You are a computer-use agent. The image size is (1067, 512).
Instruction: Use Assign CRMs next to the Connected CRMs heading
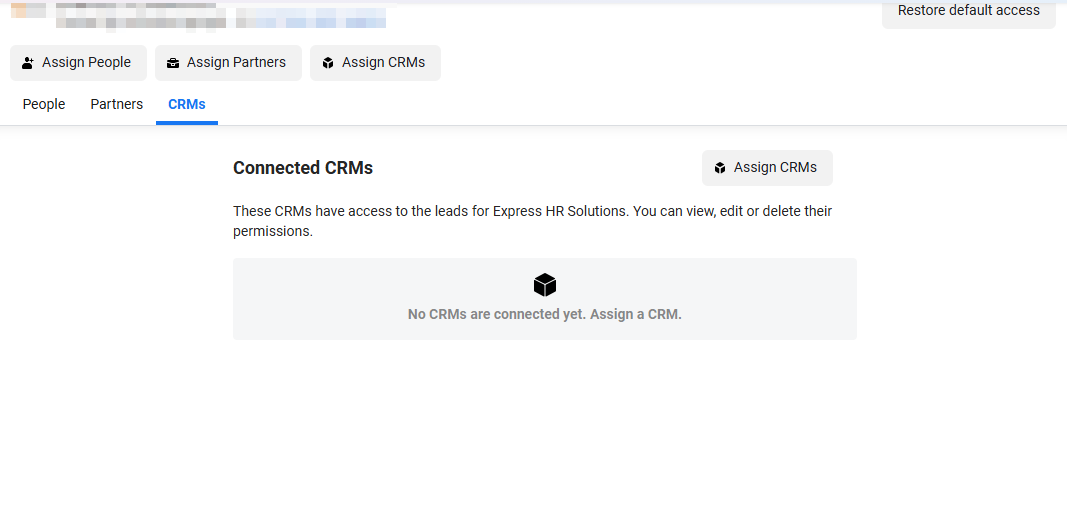(x=767, y=167)
